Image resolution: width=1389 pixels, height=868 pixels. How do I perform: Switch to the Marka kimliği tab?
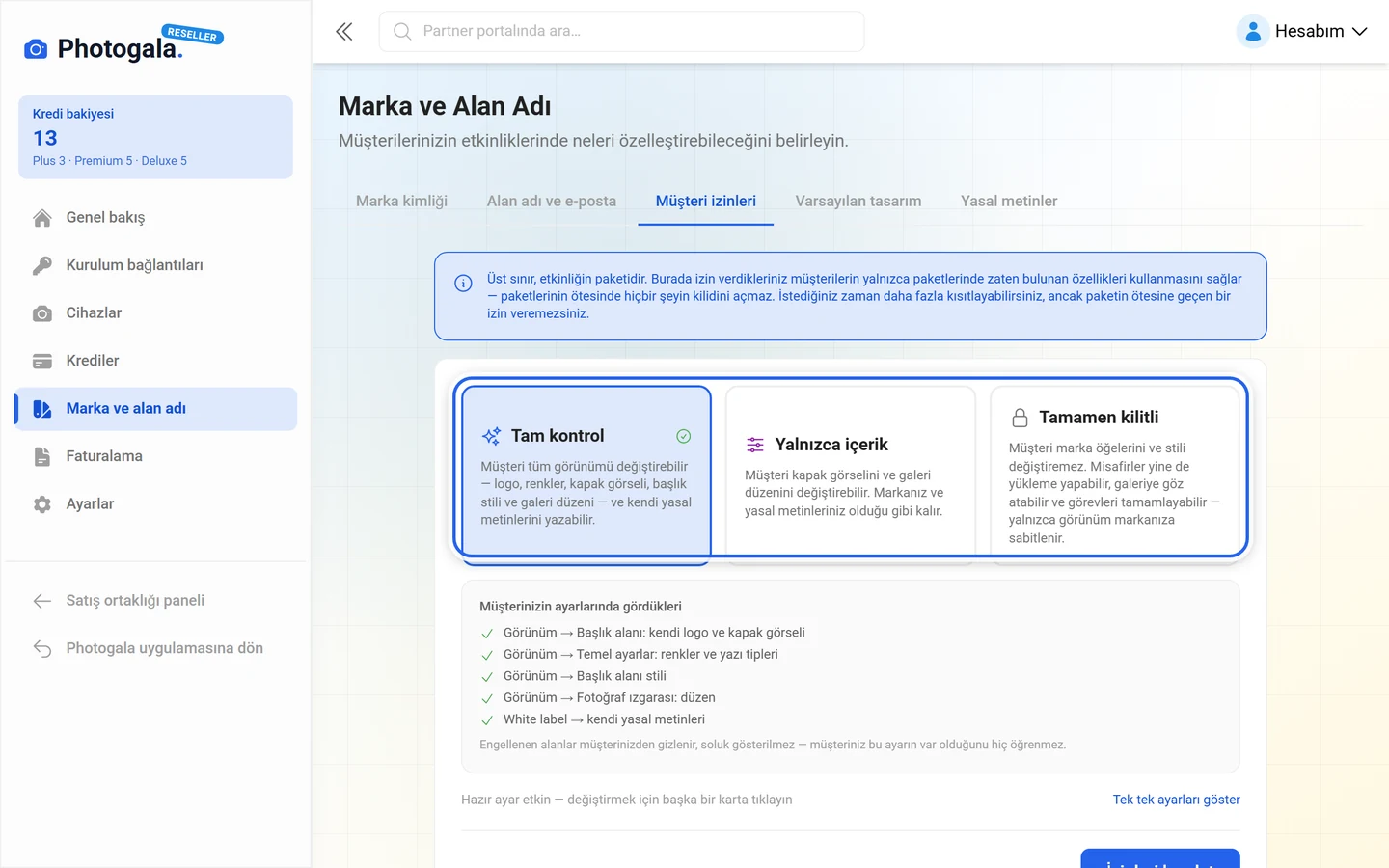coord(401,201)
